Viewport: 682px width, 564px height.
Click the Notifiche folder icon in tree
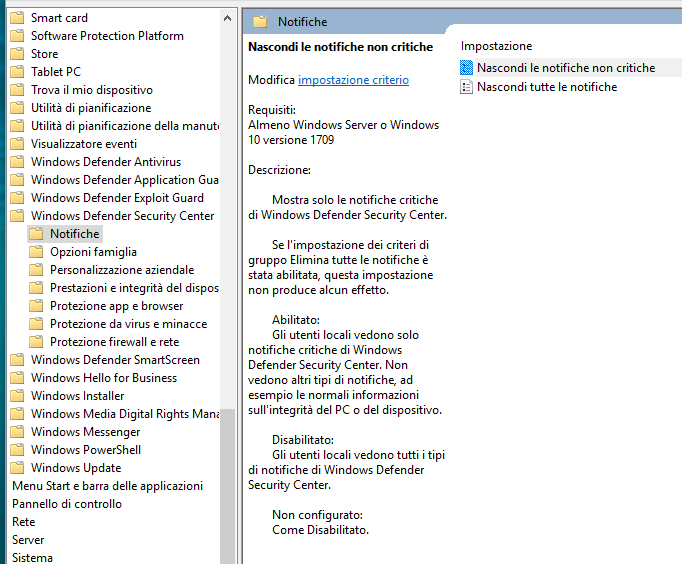(36, 234)
